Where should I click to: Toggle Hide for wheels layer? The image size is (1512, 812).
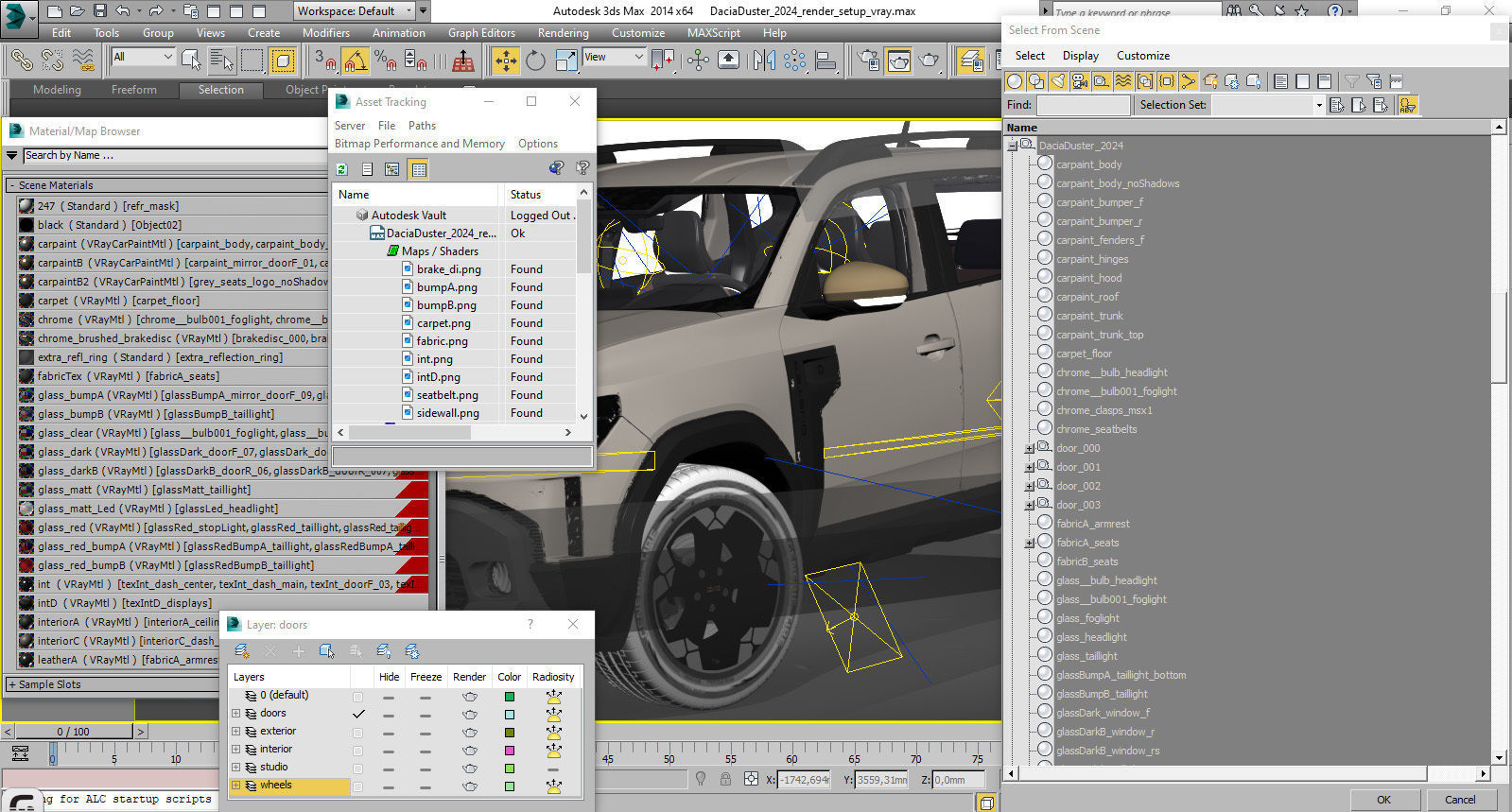click(x=389, y=786)
